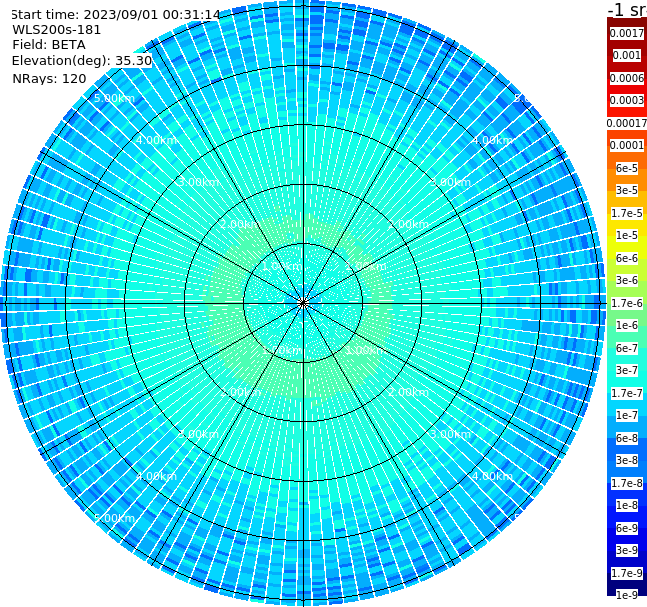The height and width of the screenshot is (607, 647).
Task: Click the 3e-7 color scale label
Action: (627, 370)
